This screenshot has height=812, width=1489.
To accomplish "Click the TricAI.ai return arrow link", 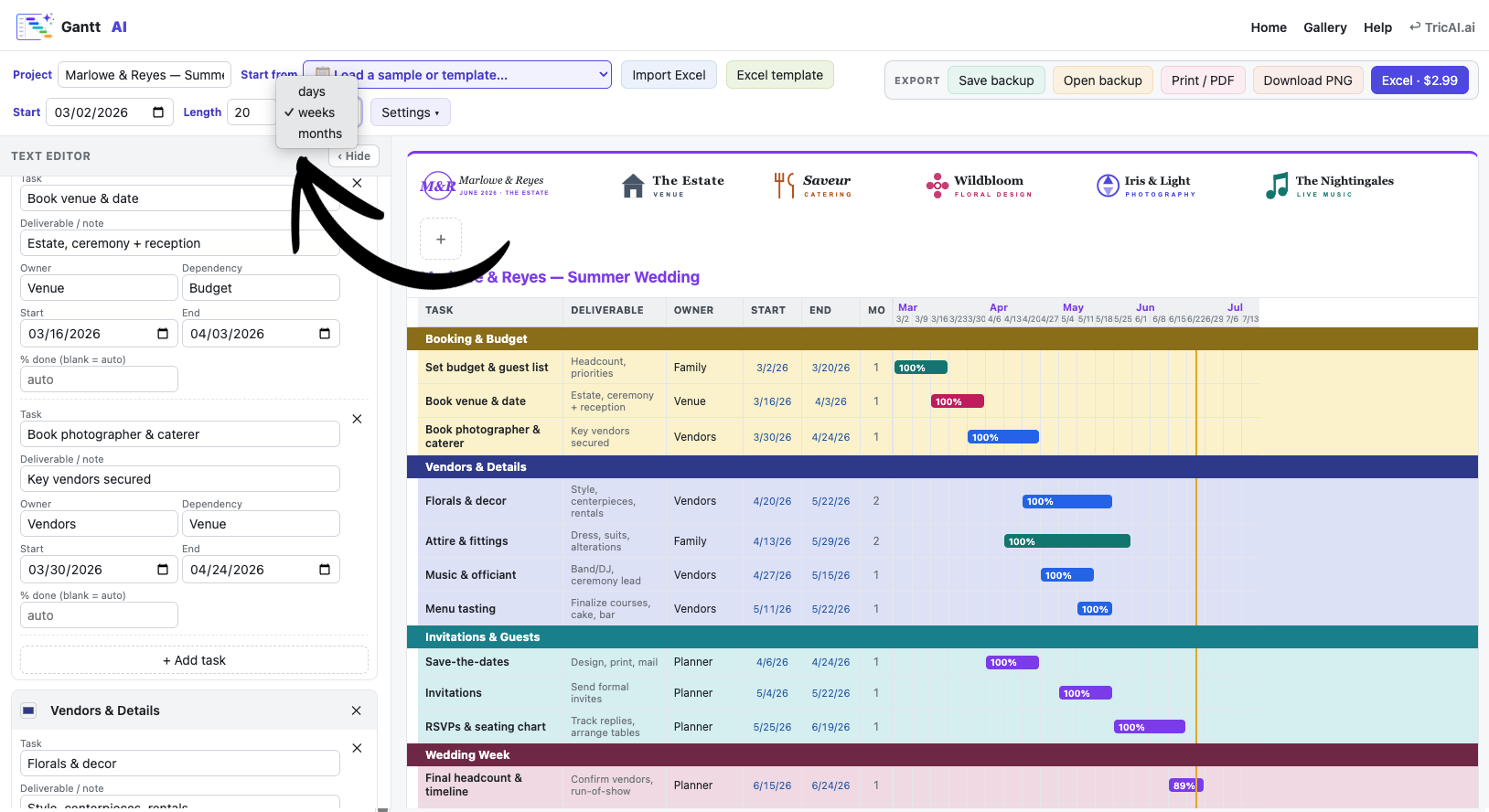I will (1442, 27).
